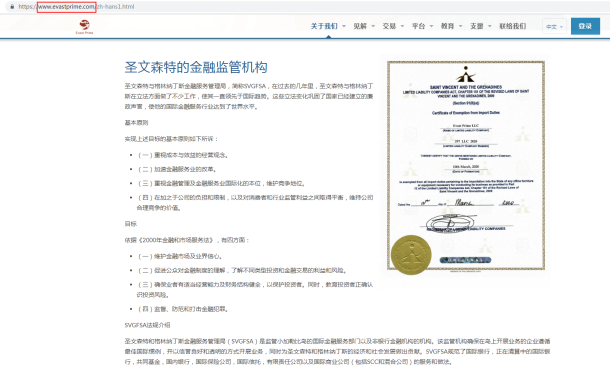Open the 中文 language dropdown

click(554, 26)
